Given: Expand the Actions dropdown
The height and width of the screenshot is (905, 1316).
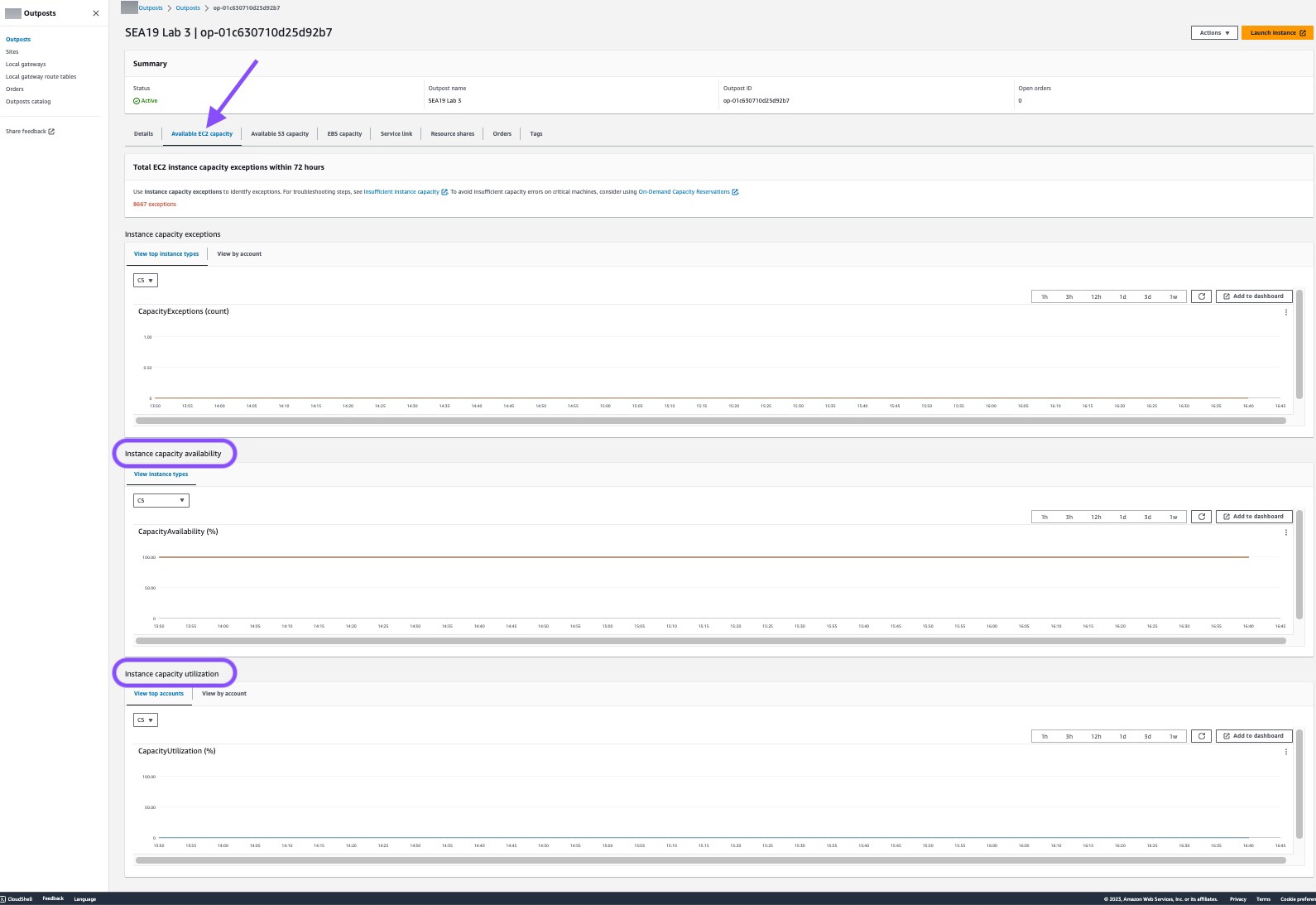Looking at the screenshot, I should [1214, 33].
